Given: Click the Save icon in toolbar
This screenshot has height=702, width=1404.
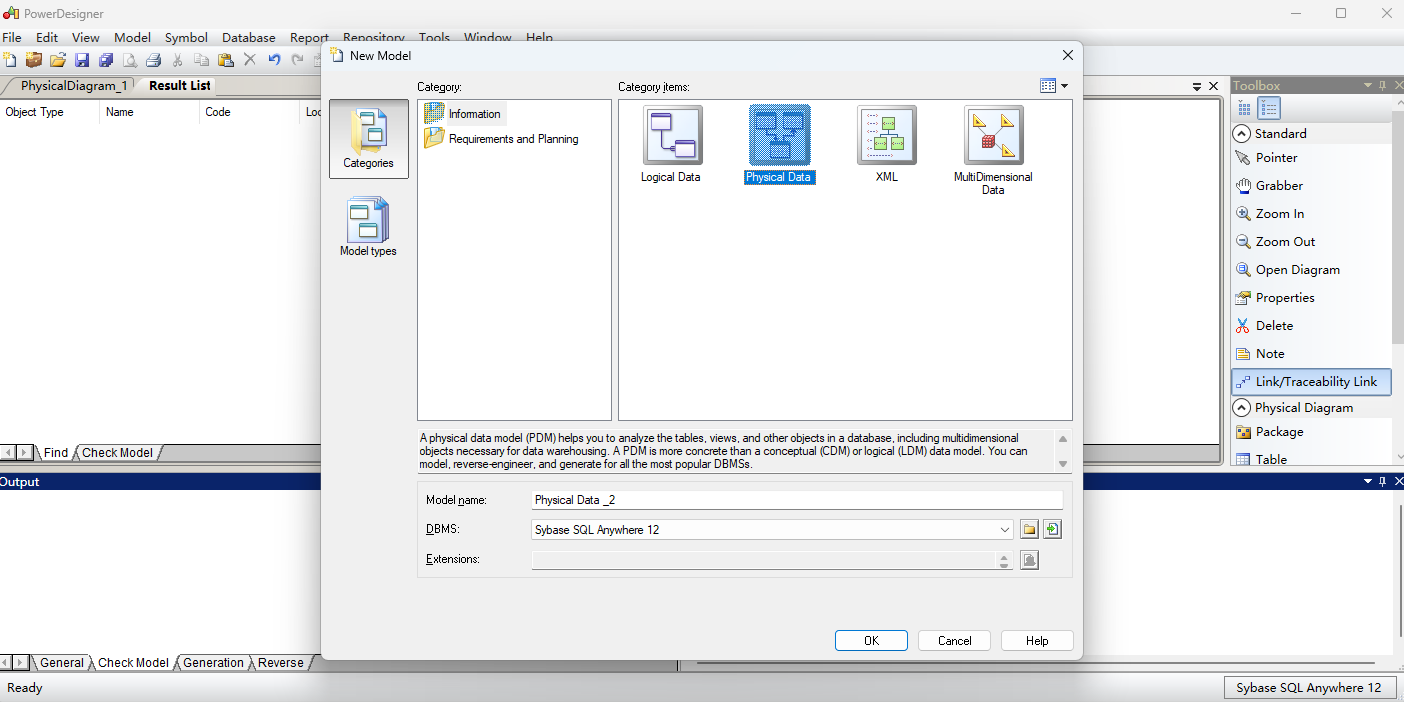Looking at the screenshot, I should click(x=82, y=60).
